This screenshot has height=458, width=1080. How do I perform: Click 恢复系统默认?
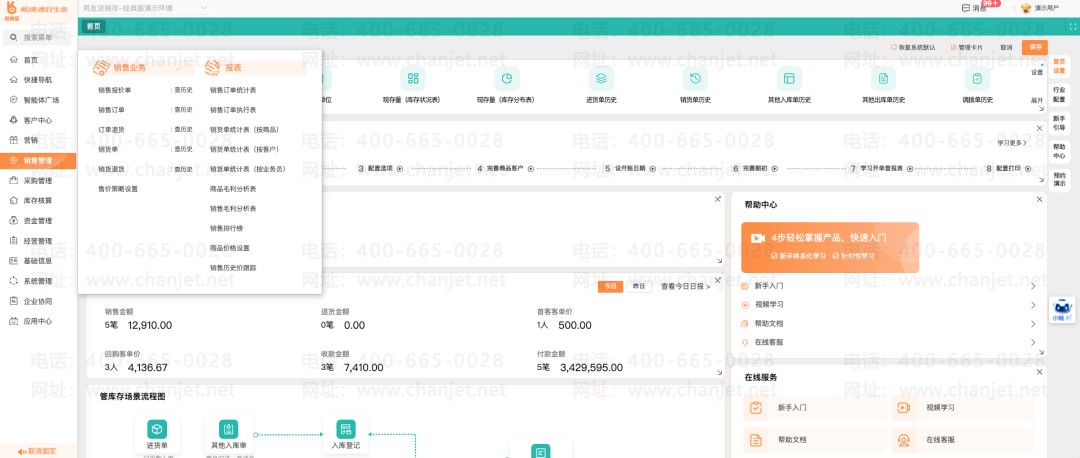913,48
